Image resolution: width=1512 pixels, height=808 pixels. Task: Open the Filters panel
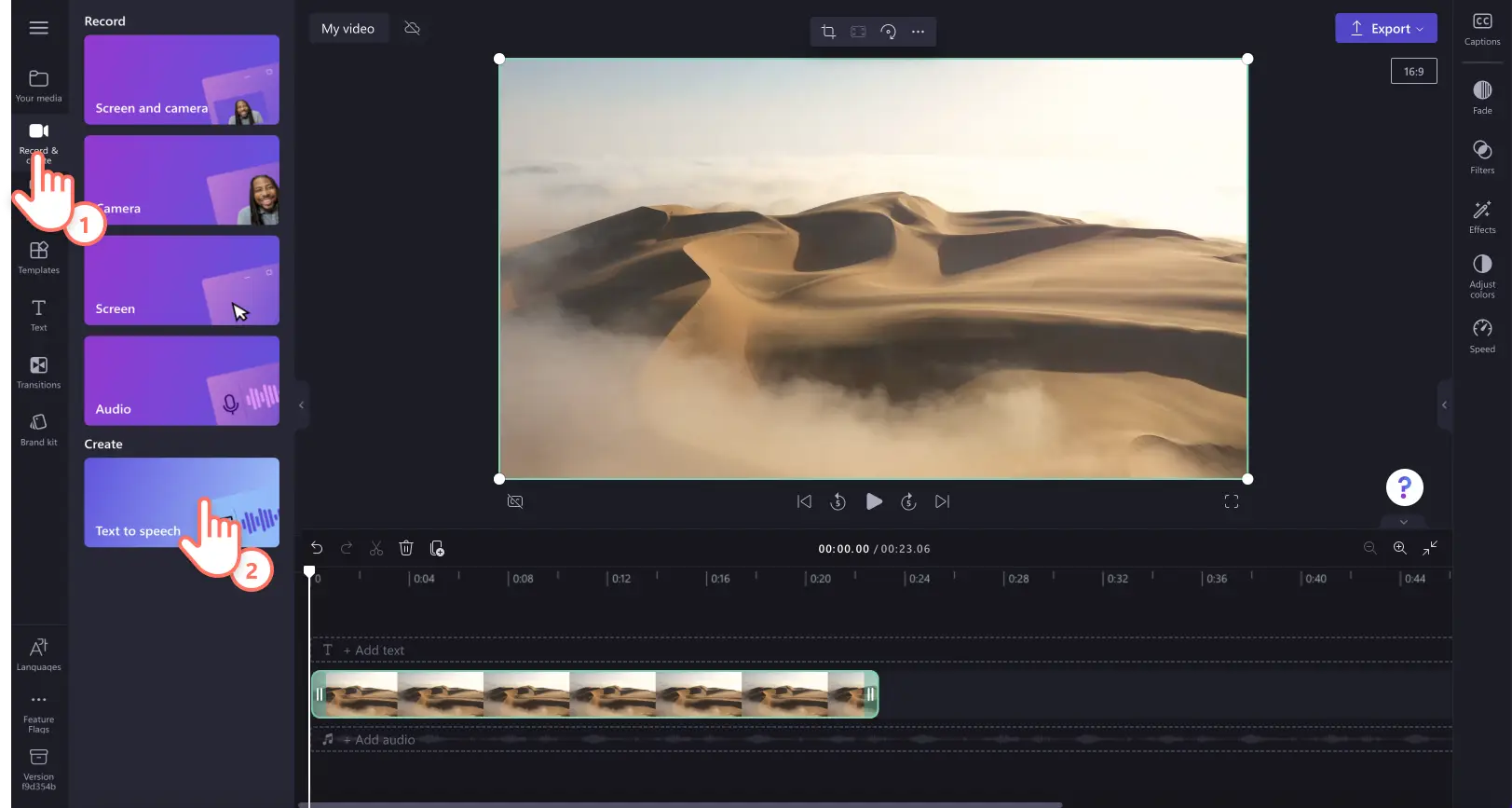tap(1482, 157)
